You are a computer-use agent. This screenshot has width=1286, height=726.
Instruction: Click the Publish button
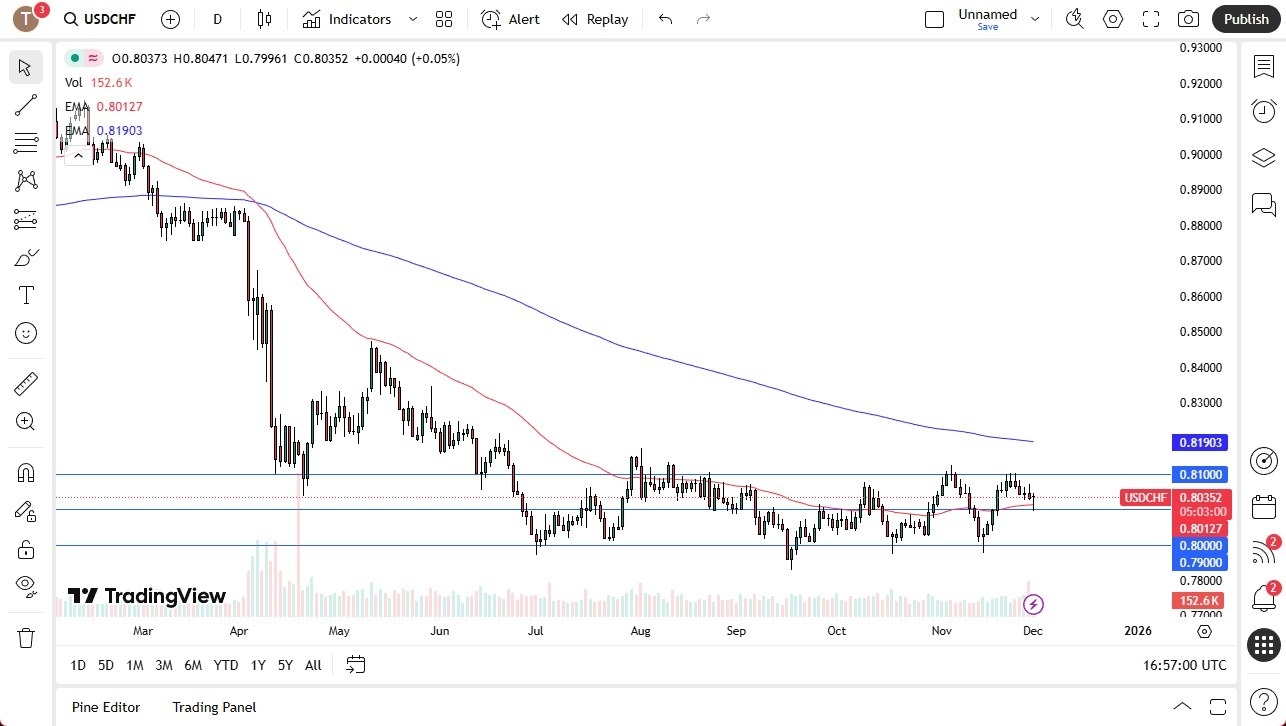(x=1245, y=19)
